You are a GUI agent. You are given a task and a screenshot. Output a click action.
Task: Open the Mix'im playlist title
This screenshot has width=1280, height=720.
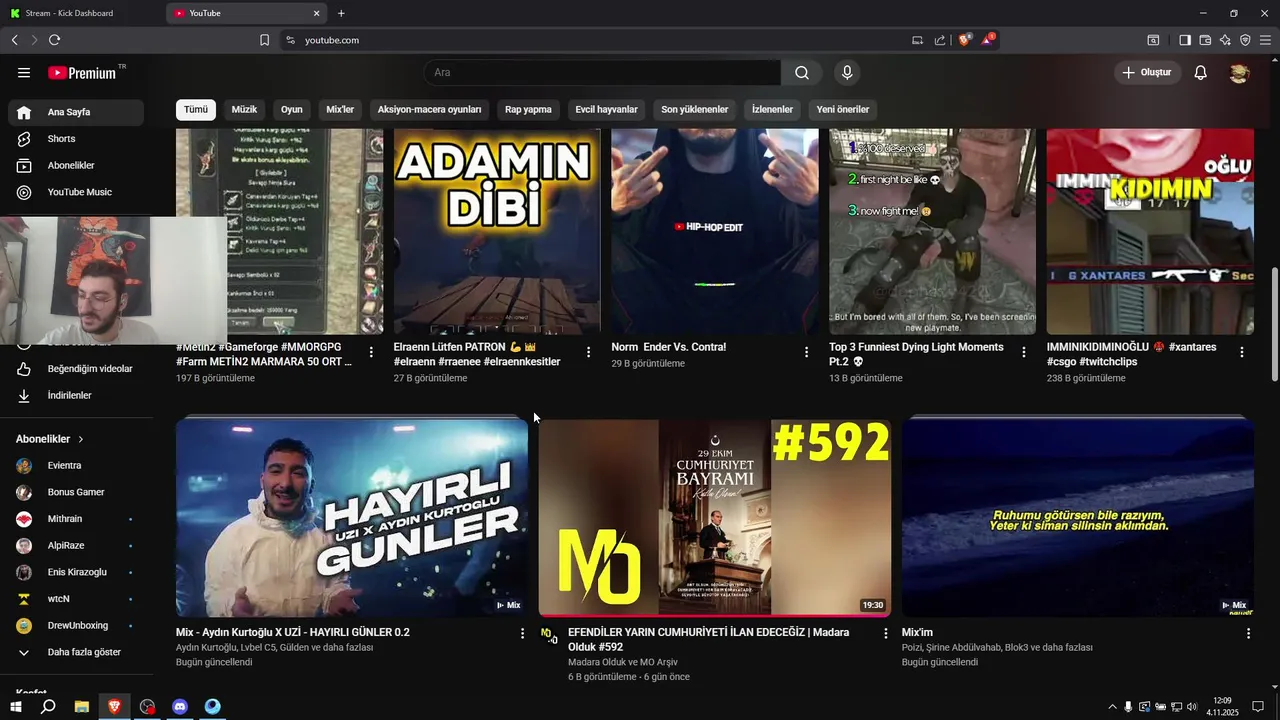[x=917, y=632]
